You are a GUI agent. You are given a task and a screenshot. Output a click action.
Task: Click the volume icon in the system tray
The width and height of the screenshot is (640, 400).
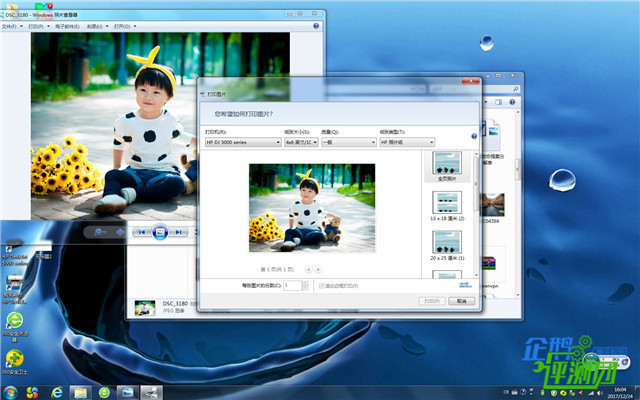(x=599, y=393)
